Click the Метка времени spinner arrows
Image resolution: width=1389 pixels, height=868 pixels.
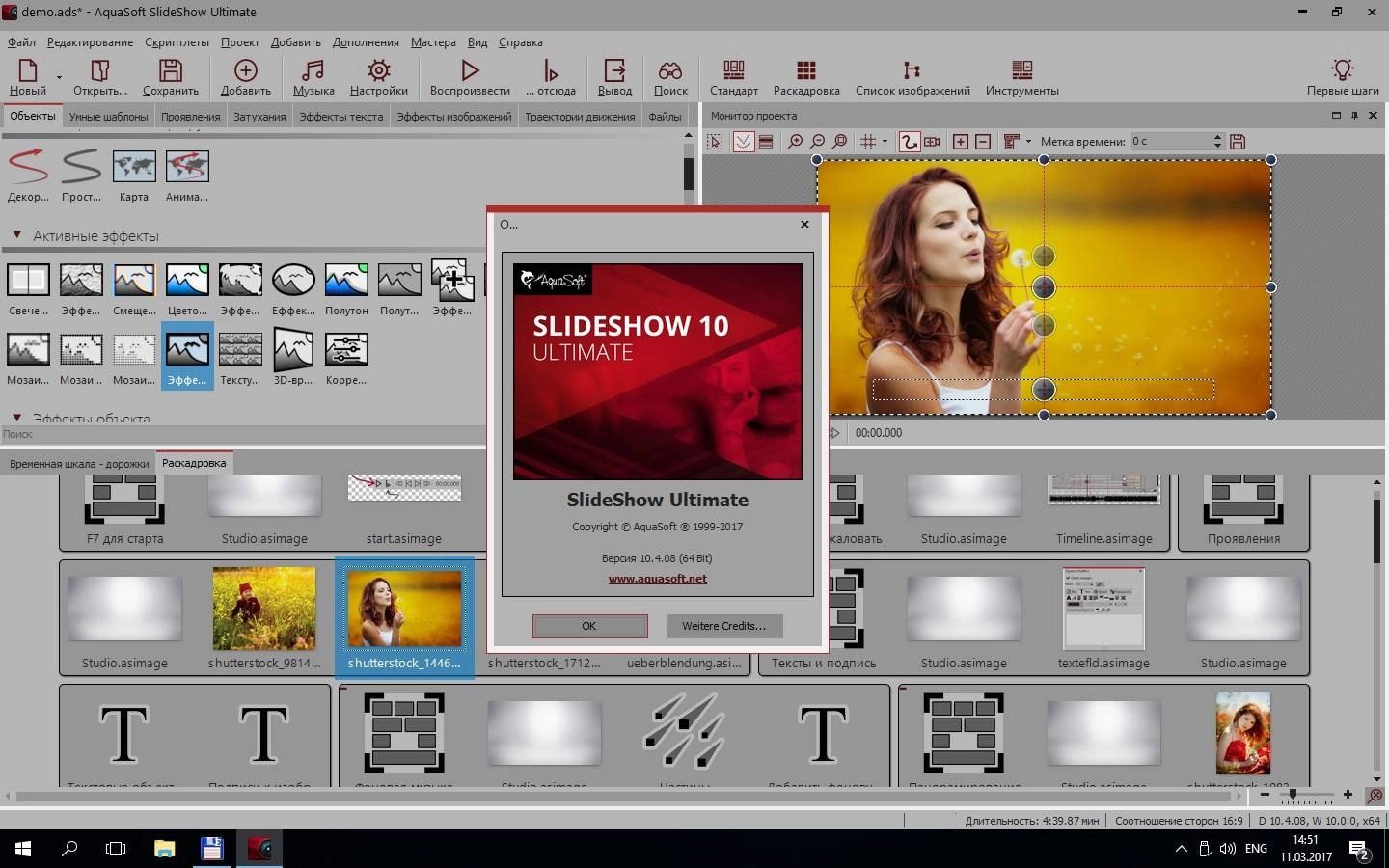[1217, 142]
